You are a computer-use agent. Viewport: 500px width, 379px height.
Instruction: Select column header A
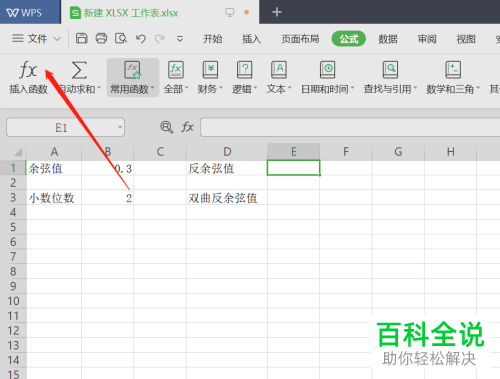(54, 152)
